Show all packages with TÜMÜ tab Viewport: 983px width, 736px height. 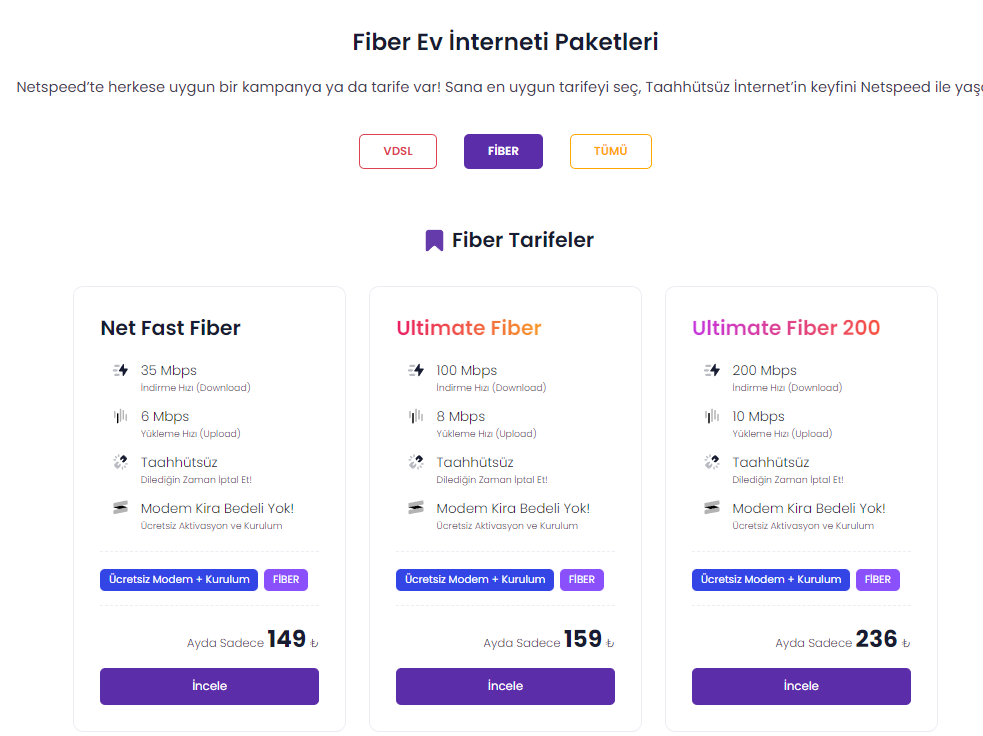point(610,152)
